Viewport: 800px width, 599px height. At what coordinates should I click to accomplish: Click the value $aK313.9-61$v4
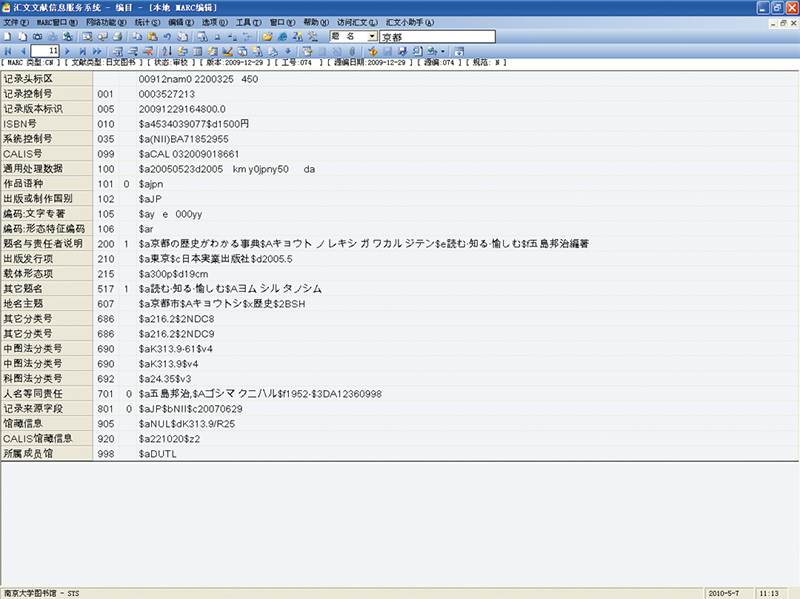[176, 349]
